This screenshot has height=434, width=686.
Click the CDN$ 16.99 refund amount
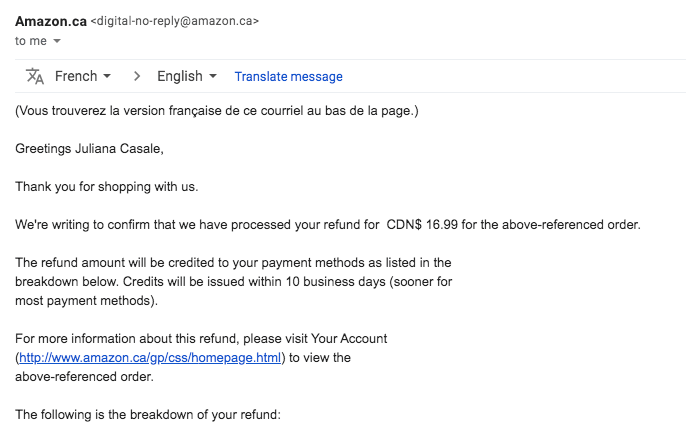coord(422,225)
